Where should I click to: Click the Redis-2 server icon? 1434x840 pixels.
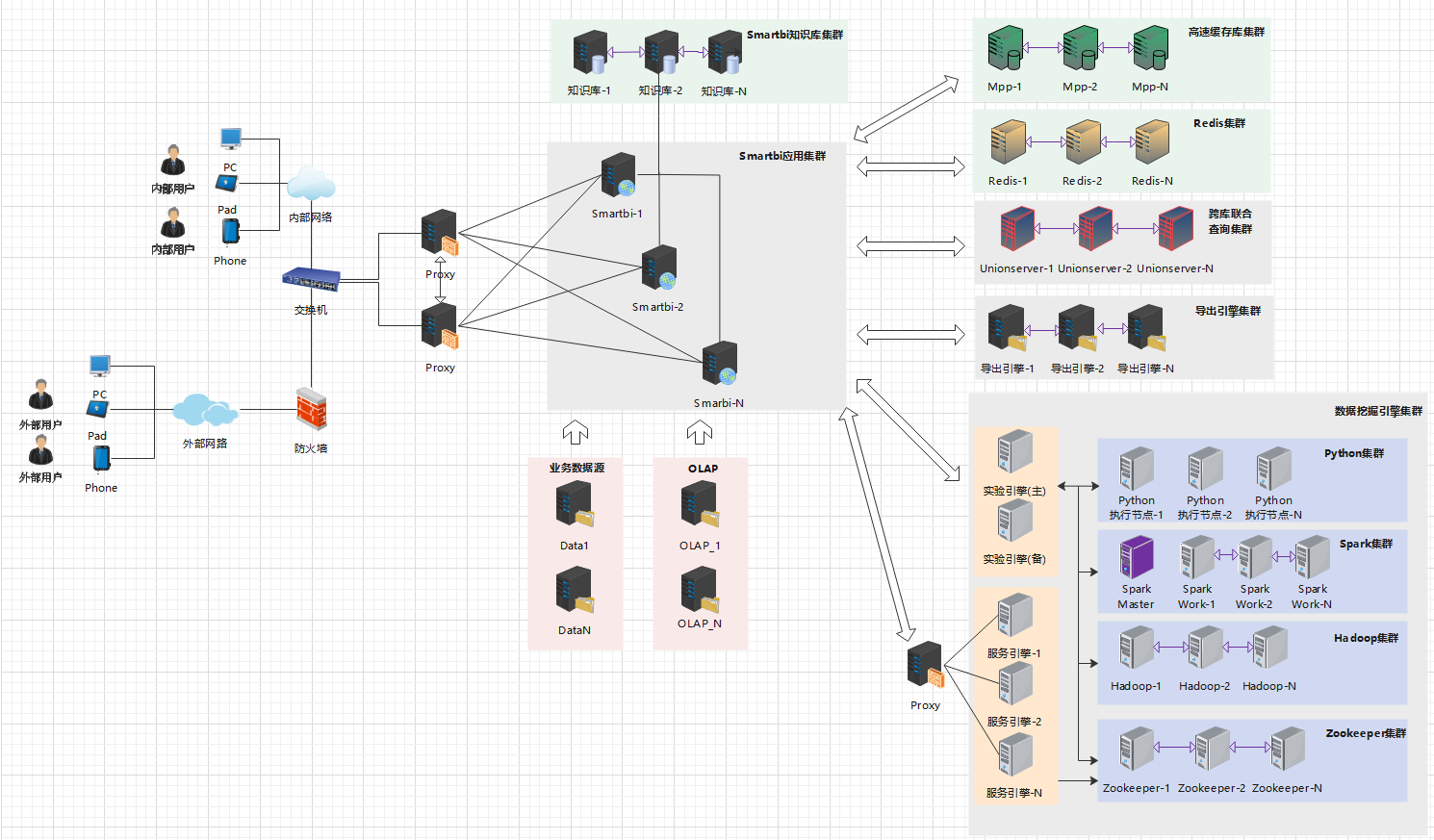pos(1083,141)
